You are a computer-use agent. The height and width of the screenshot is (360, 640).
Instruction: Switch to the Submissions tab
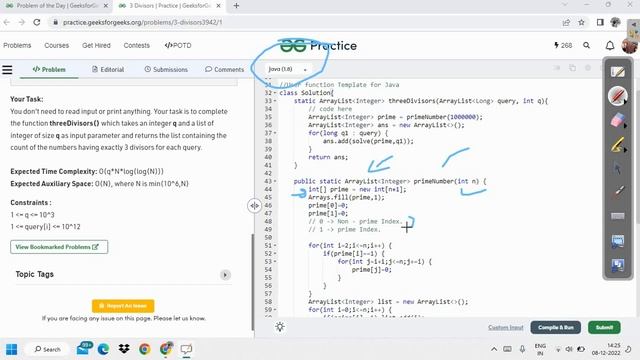coord(166,69)
